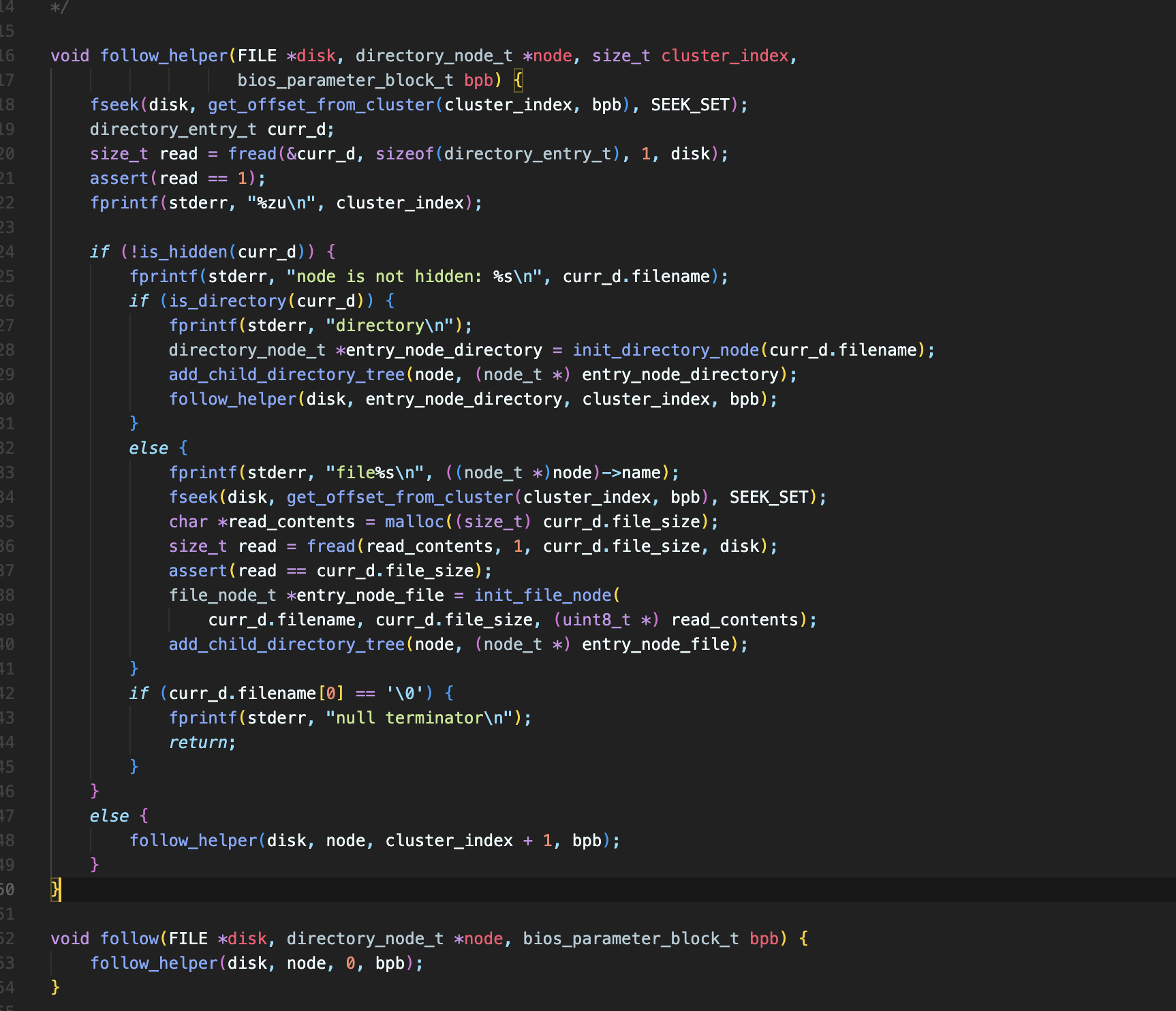Viewport: 1176px width, 1011px height.
Task: Click the follow_helper name in its definition
Action: [164, 56]
